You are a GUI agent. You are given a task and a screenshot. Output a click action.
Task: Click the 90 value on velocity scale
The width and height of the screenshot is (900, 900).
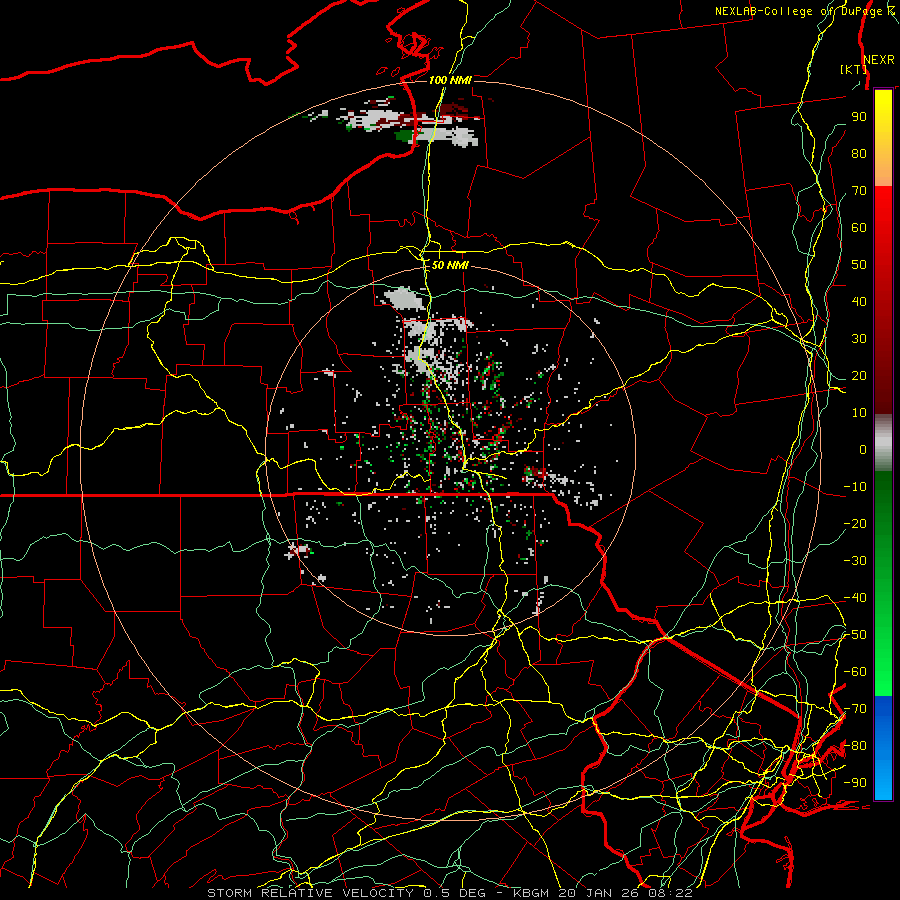[x=859, y=117]
